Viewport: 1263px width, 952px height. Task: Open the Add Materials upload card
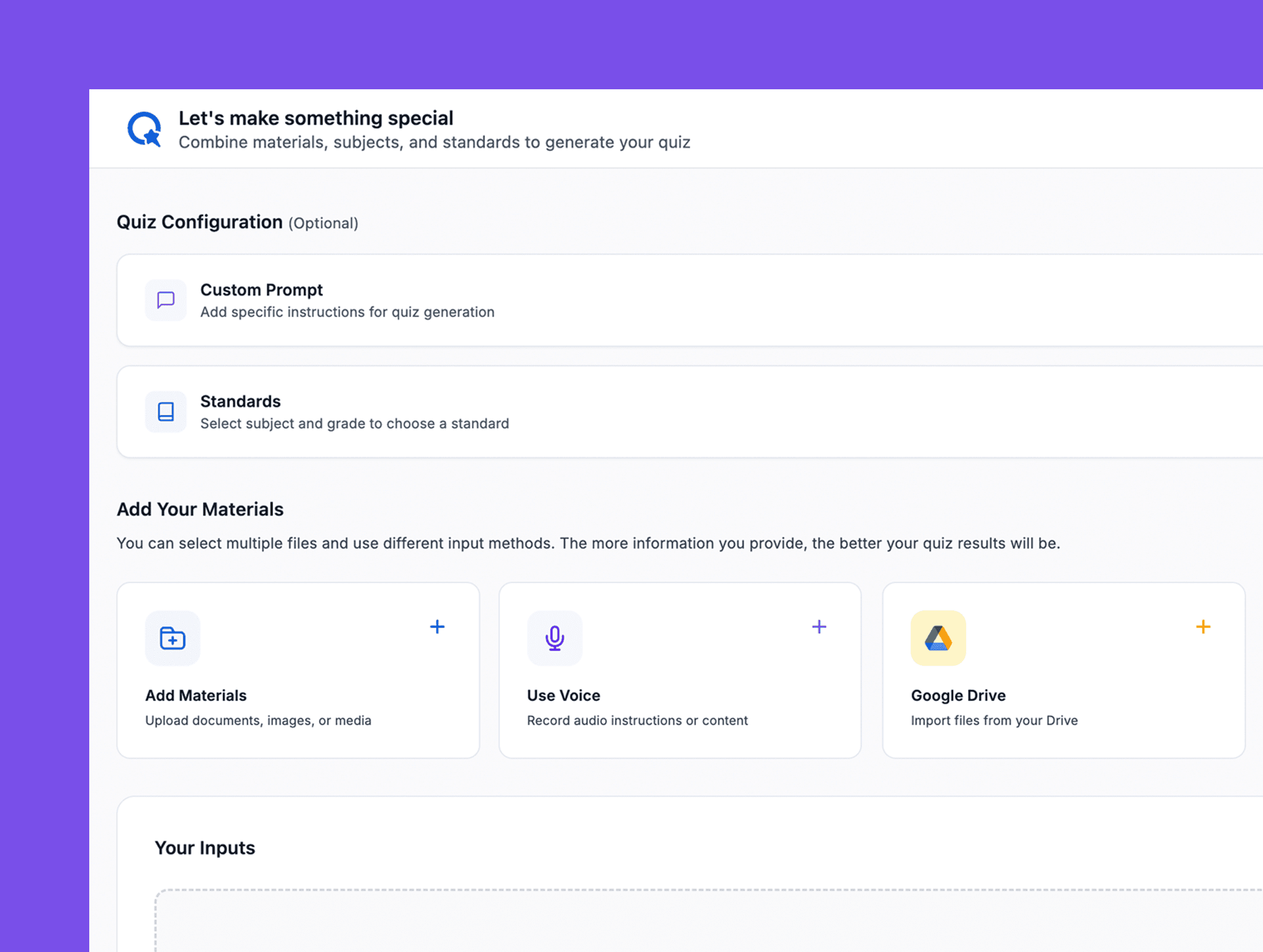(x=437, y=627)
